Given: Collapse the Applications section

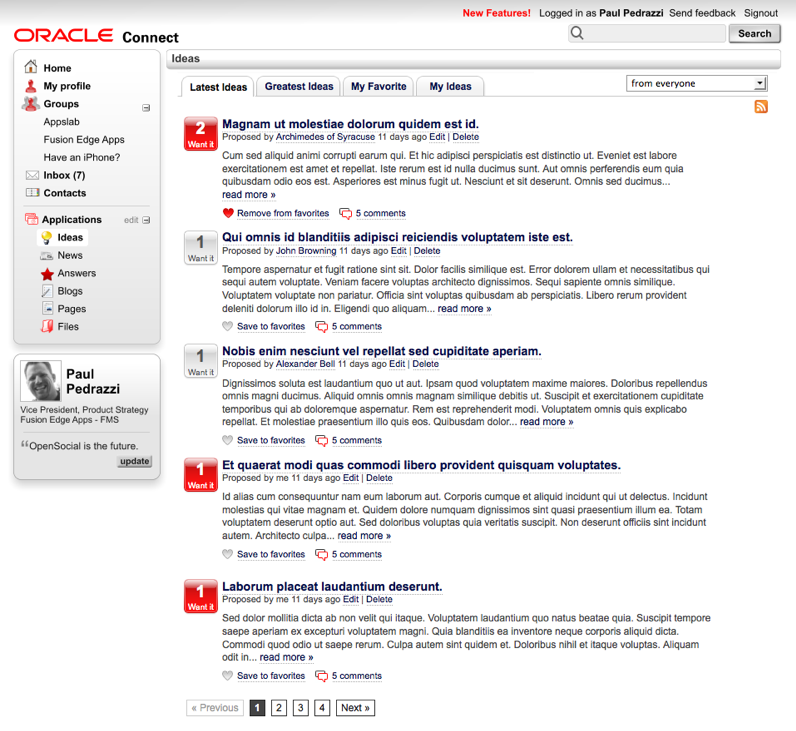Looking at the screenshot, I should pyautogui.click(x=146, y=220).
